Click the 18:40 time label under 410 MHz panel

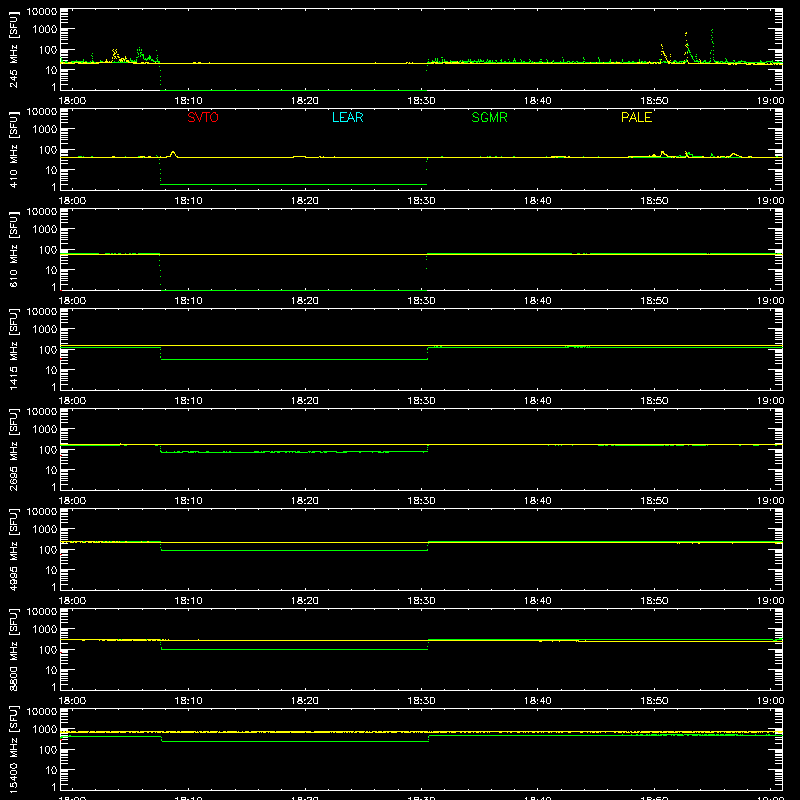coord(538,201)
